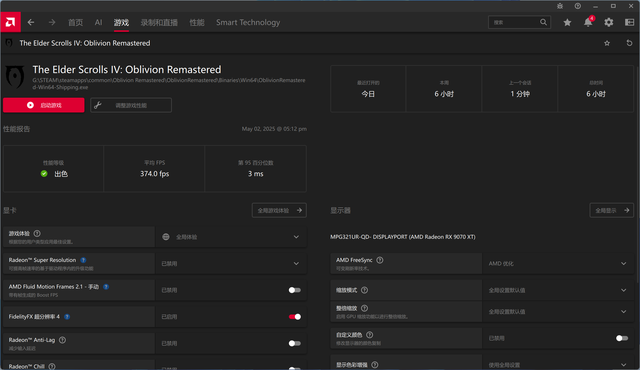
Task: Open the AMD FreeSync dropdown
Action: (558, 264)
